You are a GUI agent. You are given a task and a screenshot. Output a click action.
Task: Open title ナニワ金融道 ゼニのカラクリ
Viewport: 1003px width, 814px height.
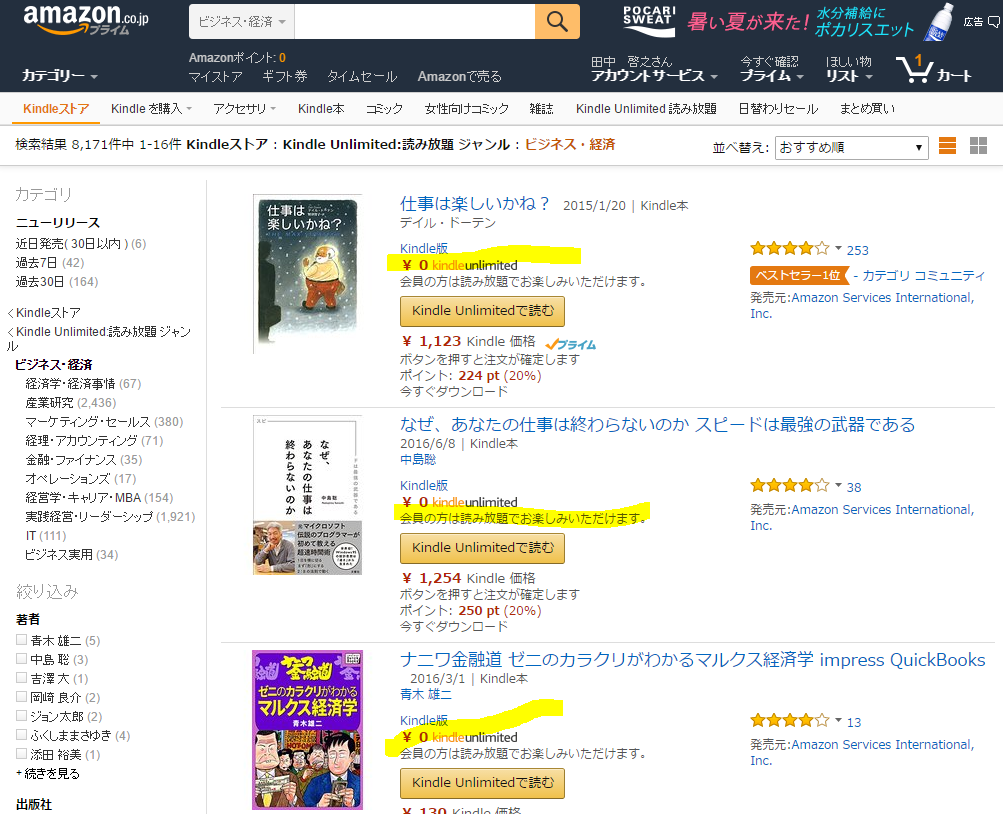click(x=693, y=659)
